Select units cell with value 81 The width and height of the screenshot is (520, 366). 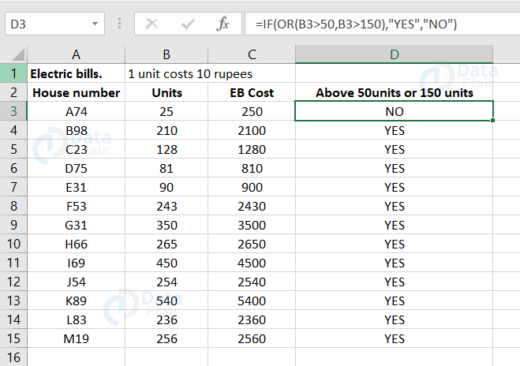pos(166,168)
